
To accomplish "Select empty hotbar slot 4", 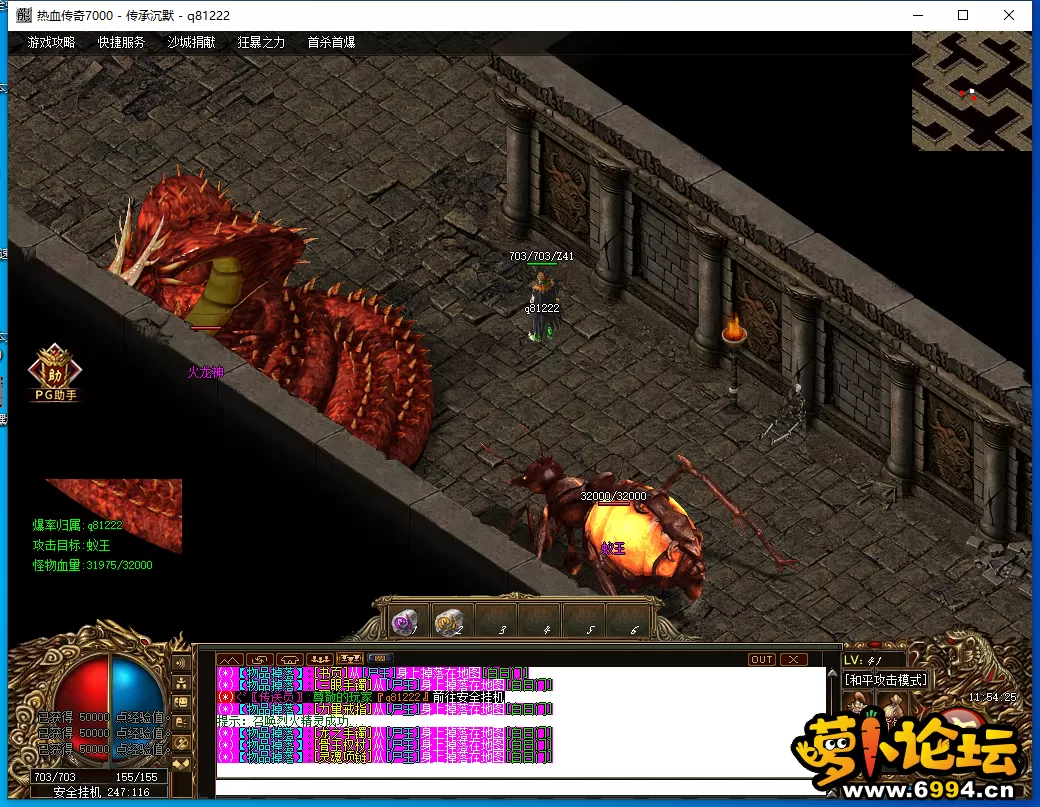I will click(x=539, y=622).
